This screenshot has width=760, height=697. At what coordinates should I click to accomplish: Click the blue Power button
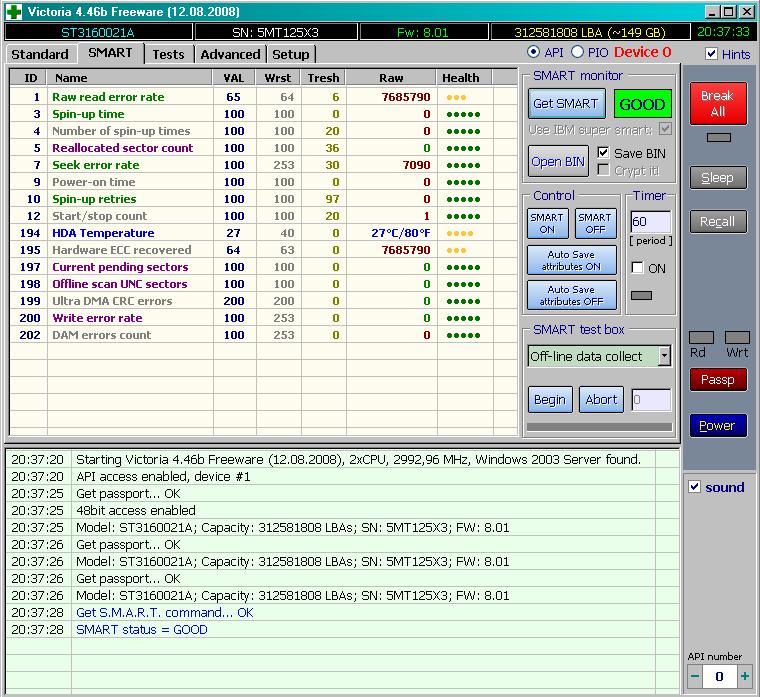(718, 425)
